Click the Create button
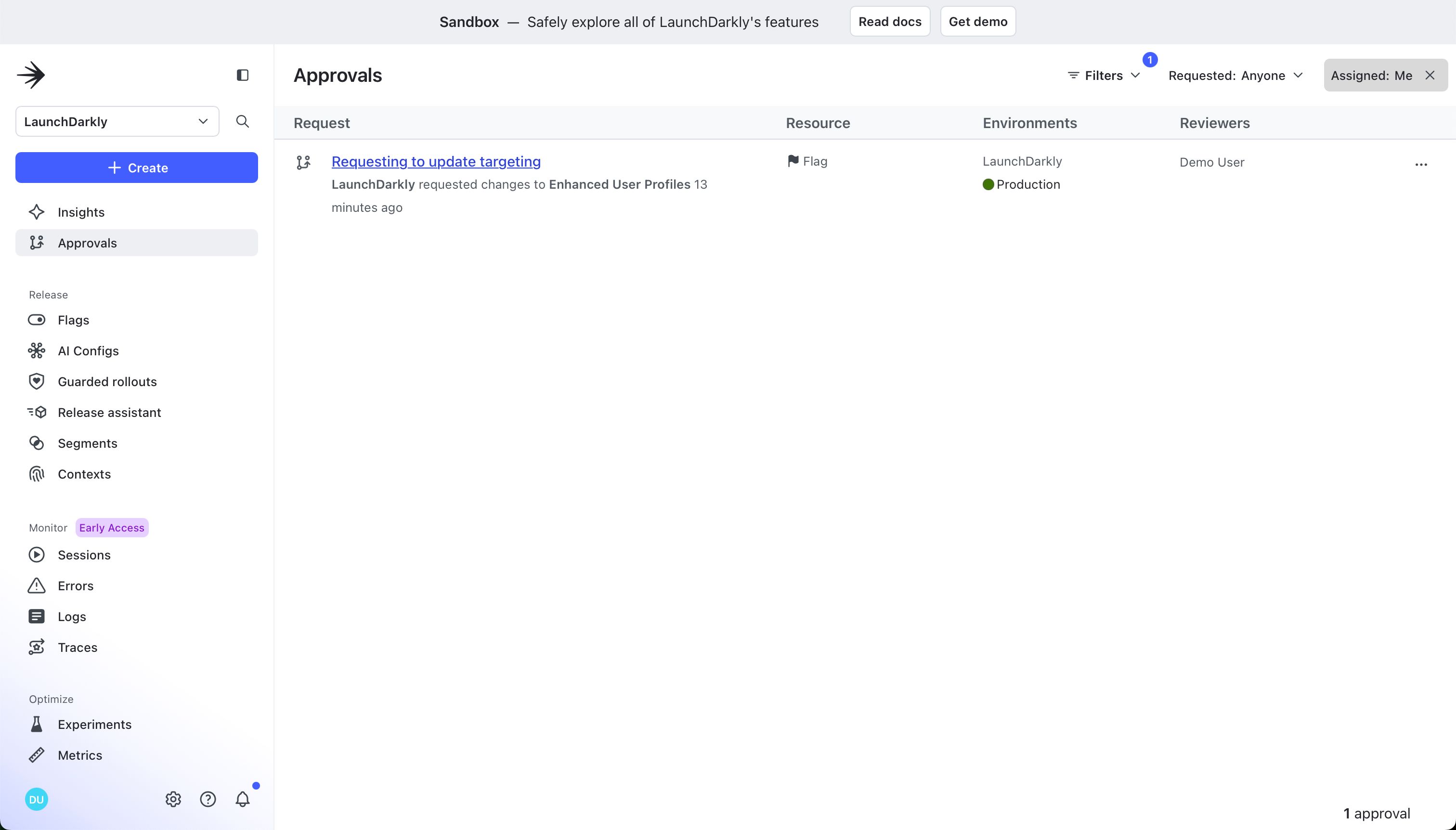The width and height of the screenshot is (1456, 830). [x=137, y=168]
